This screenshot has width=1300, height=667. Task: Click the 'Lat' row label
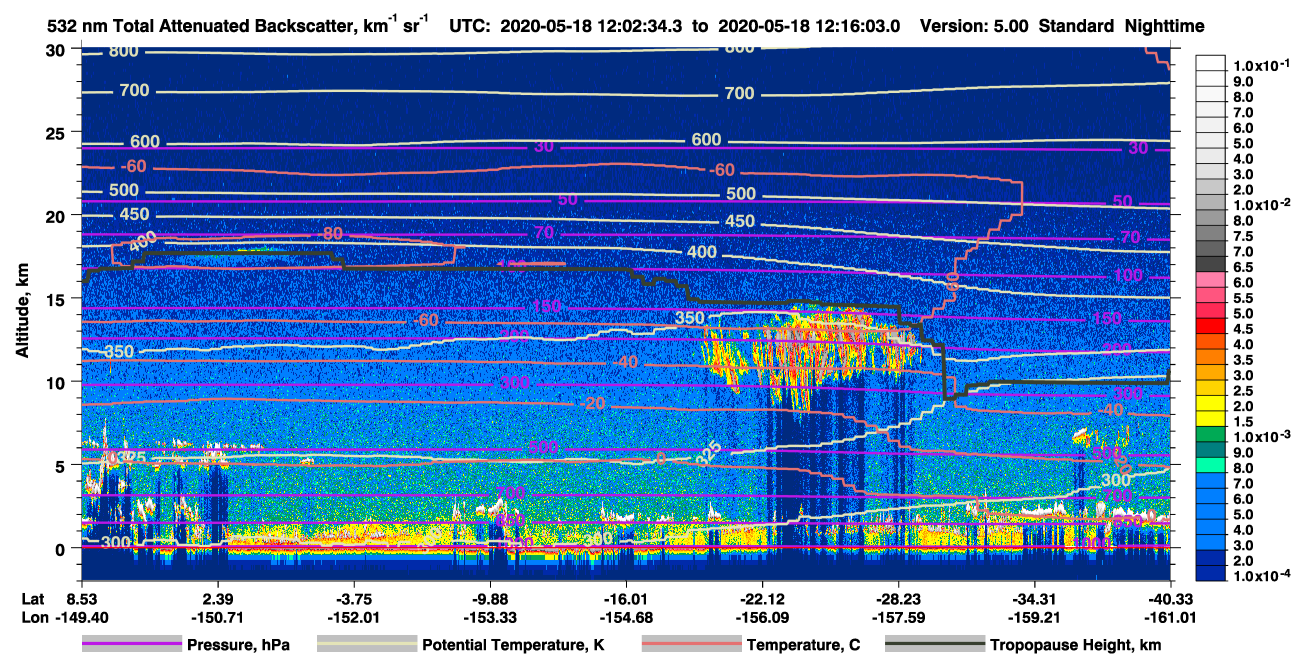(32, 599)
